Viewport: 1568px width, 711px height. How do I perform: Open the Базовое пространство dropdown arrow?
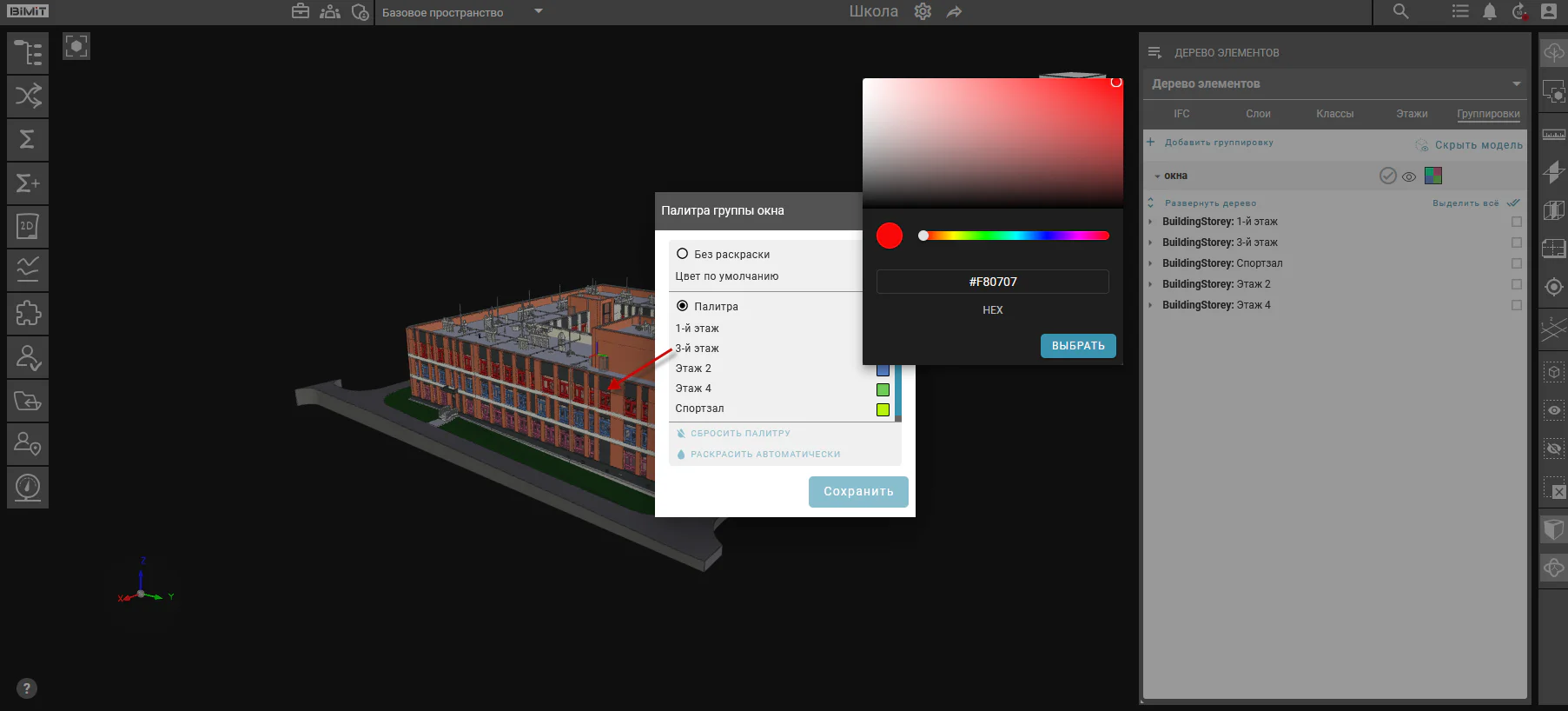tap(539, 11)
